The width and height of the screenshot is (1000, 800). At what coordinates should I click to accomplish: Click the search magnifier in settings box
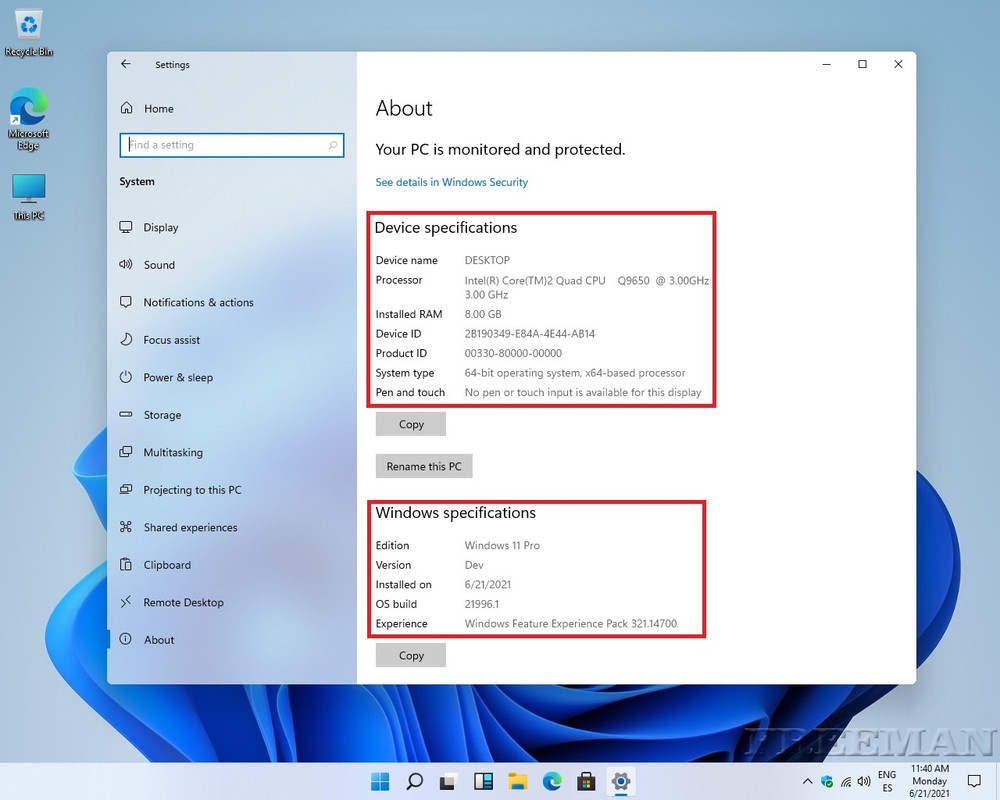coord(332,145)
